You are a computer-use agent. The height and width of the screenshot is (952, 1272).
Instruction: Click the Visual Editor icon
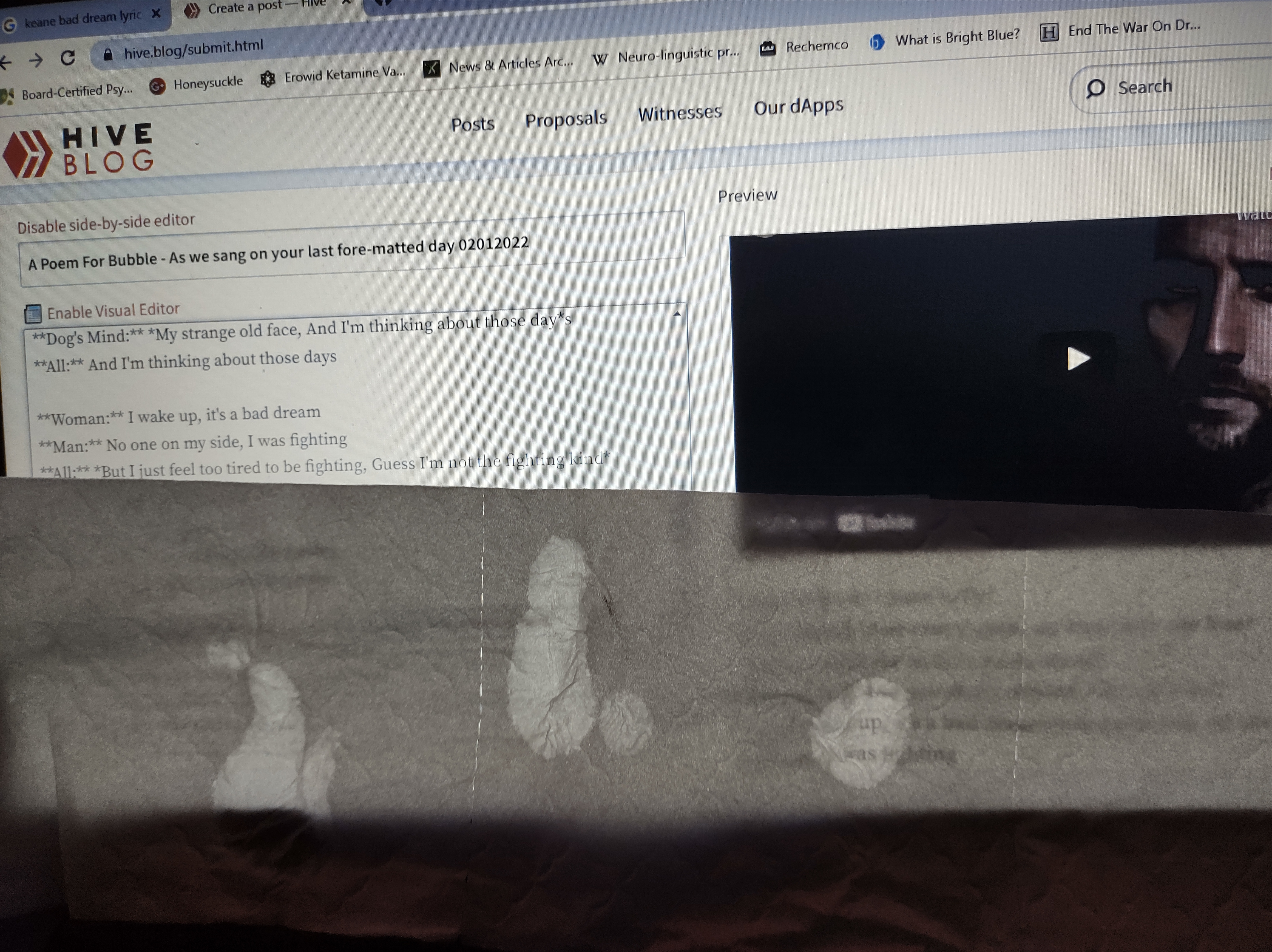33,313
